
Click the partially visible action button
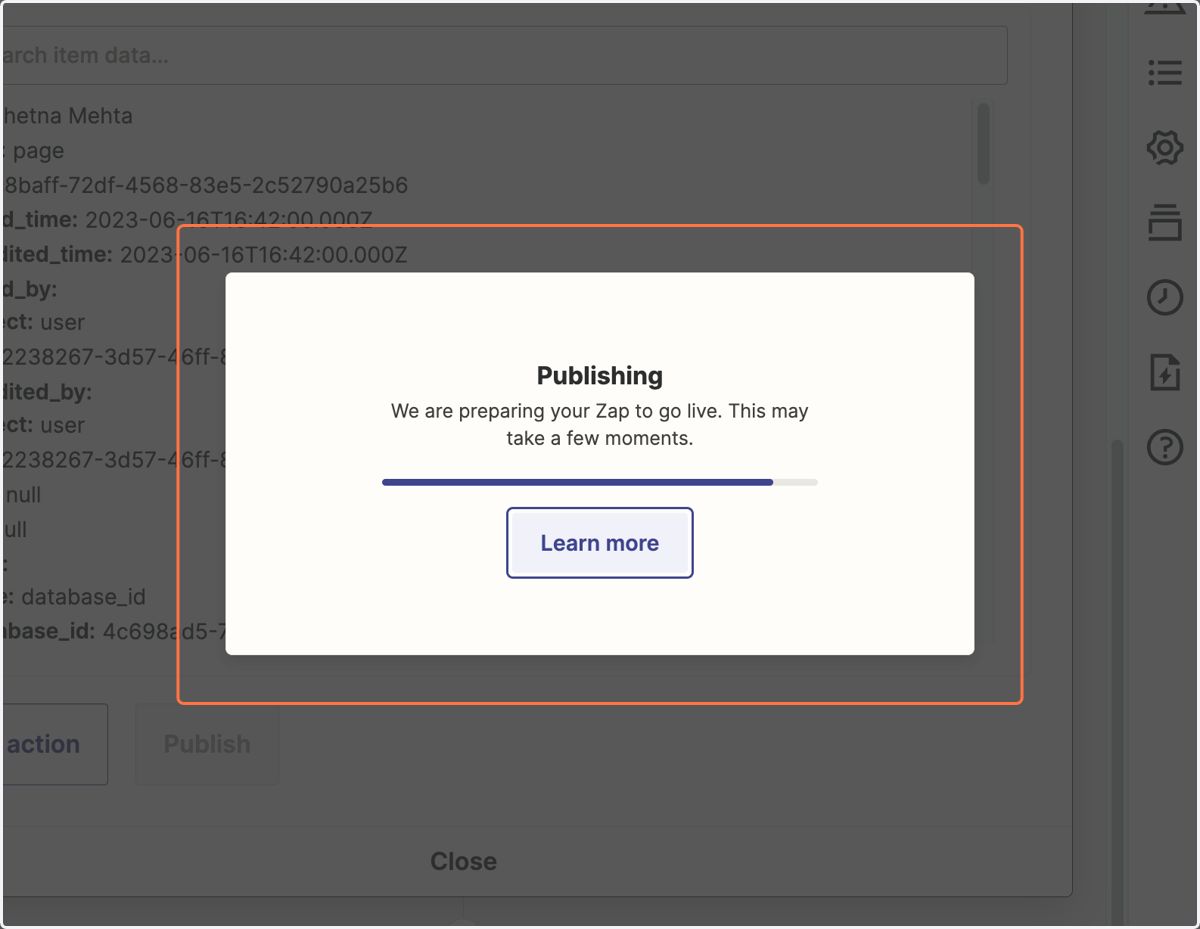[53, 744]
